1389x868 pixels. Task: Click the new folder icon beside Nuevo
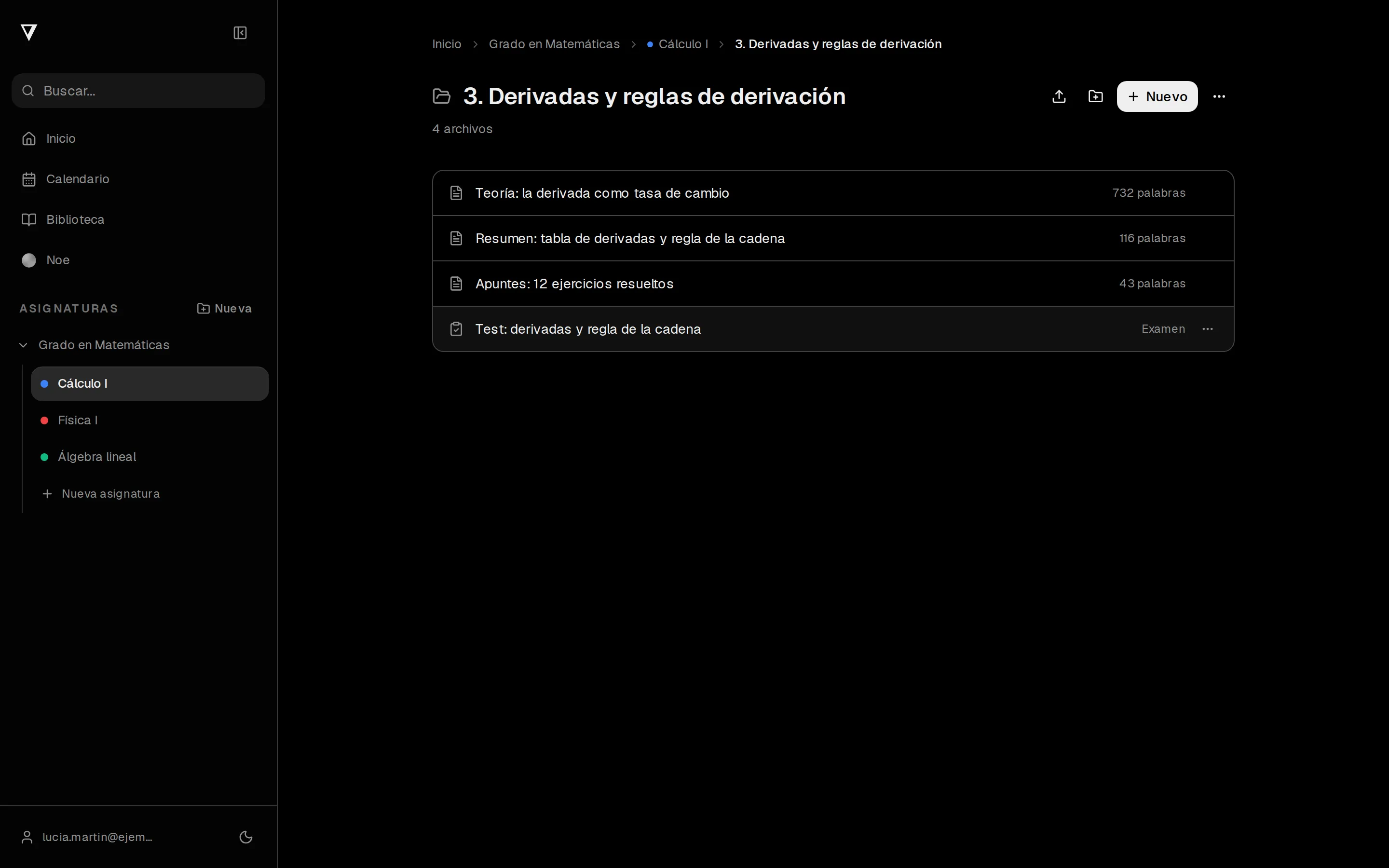coord(1095,96)
